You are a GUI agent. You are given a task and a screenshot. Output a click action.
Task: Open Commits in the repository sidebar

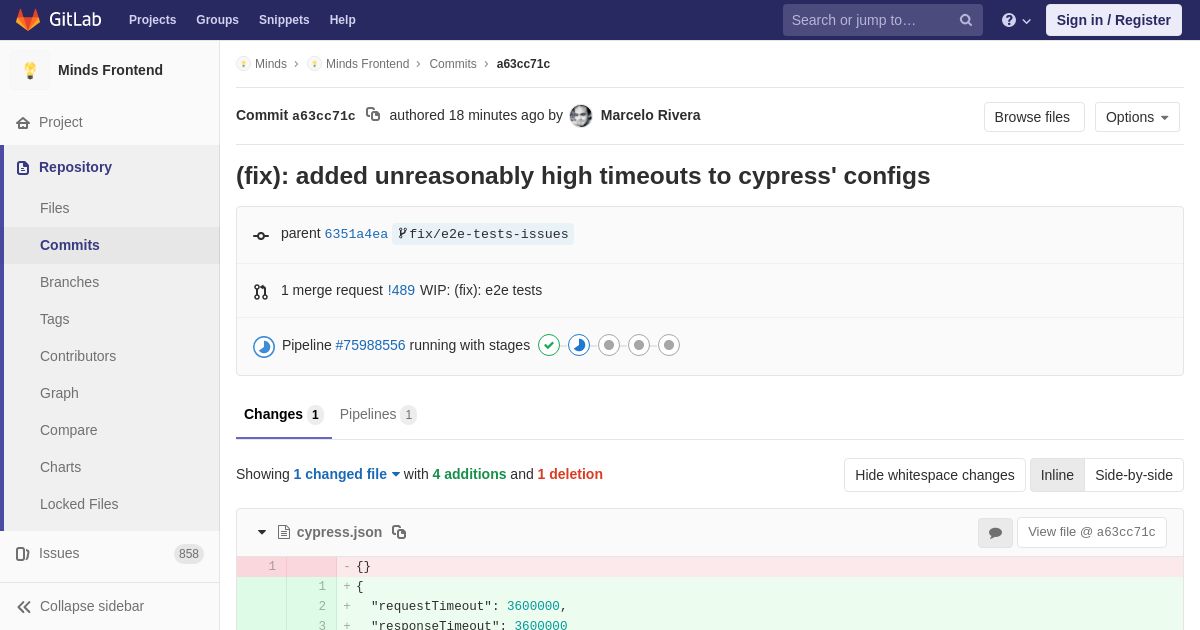110,245
